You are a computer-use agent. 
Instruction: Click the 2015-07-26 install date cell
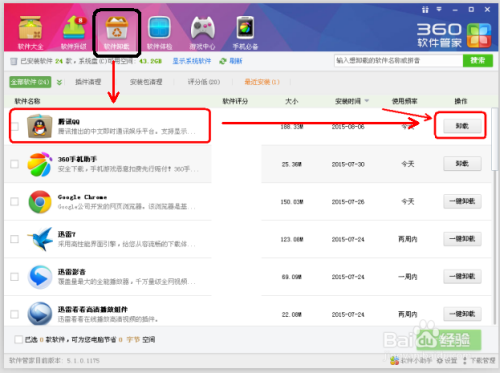pyautogui.click(x=348, y=202)
